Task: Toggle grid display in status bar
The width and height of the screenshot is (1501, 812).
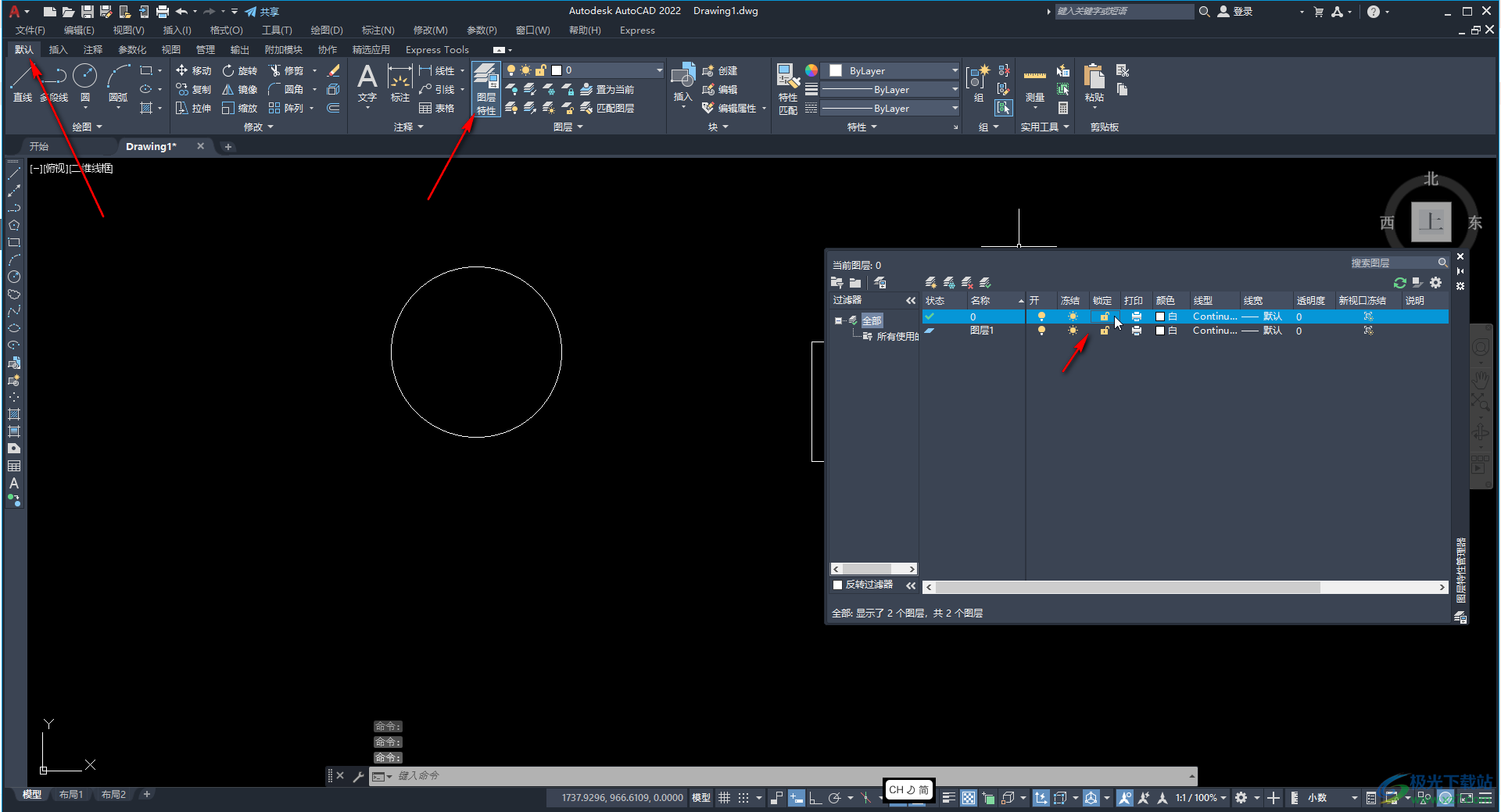Action: tap(724, 798)
